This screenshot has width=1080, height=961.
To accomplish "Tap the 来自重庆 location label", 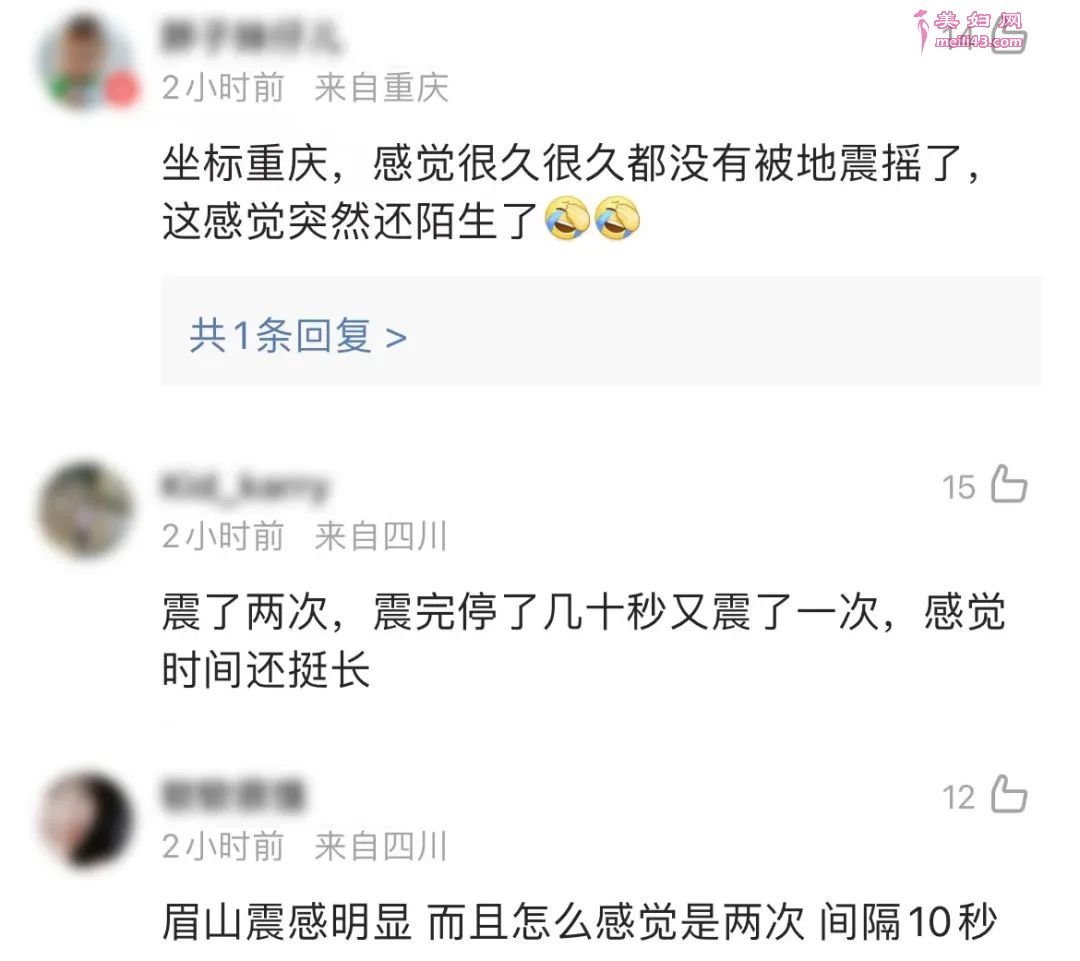I will pos(382,88).
